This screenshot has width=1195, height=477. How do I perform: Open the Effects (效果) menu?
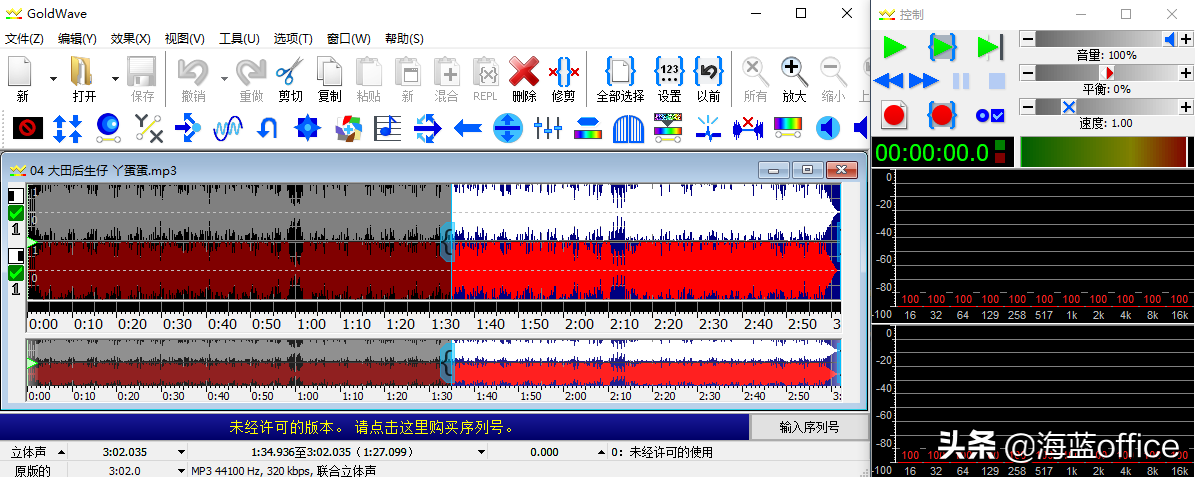click(130, 39)
